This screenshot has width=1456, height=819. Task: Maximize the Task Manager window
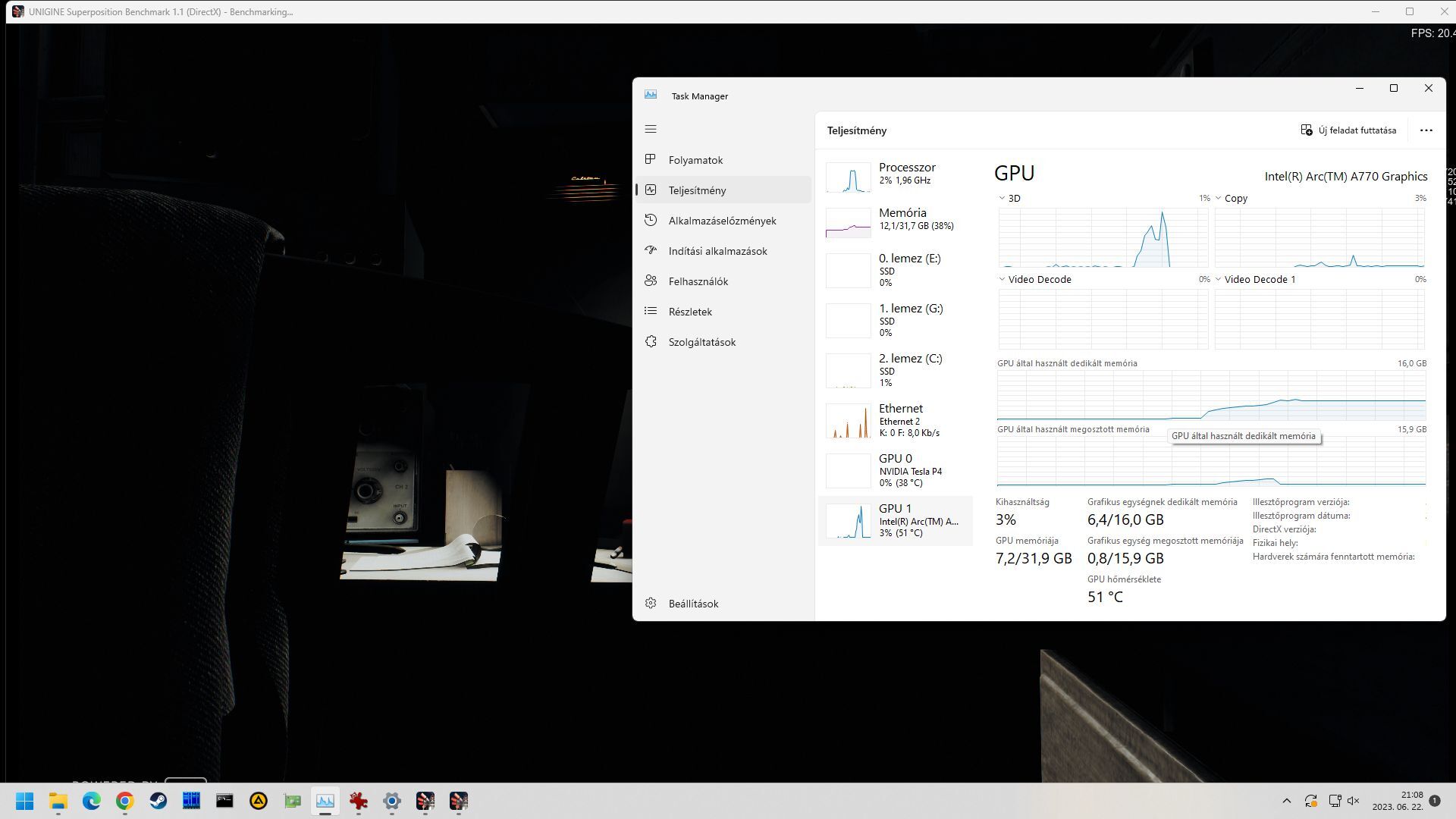coord(1393,88)
